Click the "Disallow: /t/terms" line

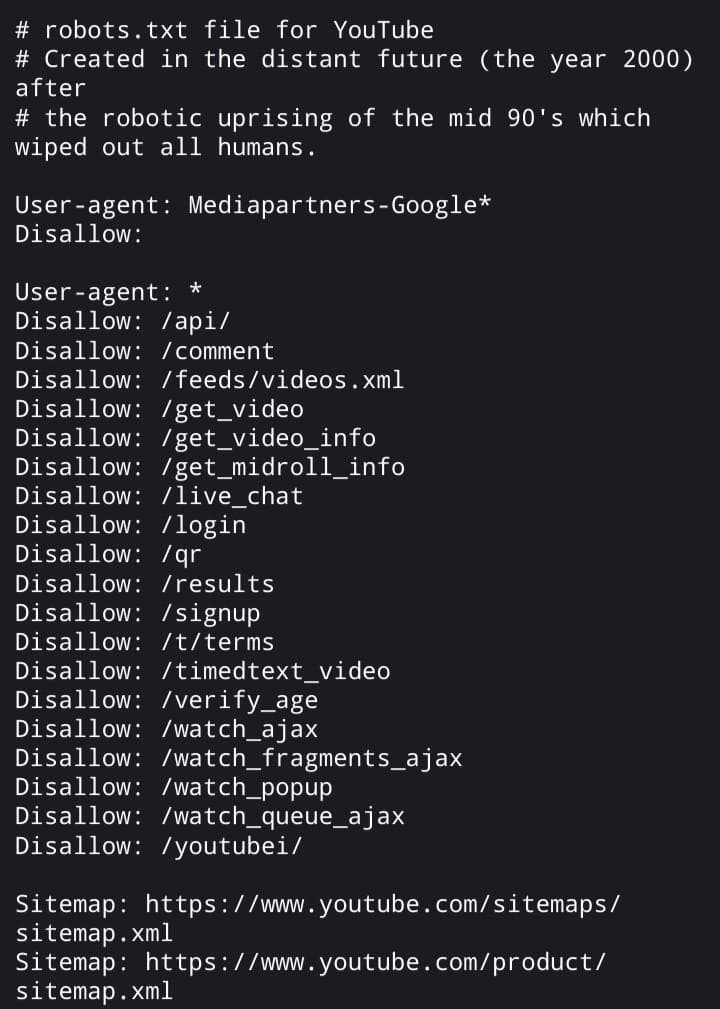click(144, 642)
